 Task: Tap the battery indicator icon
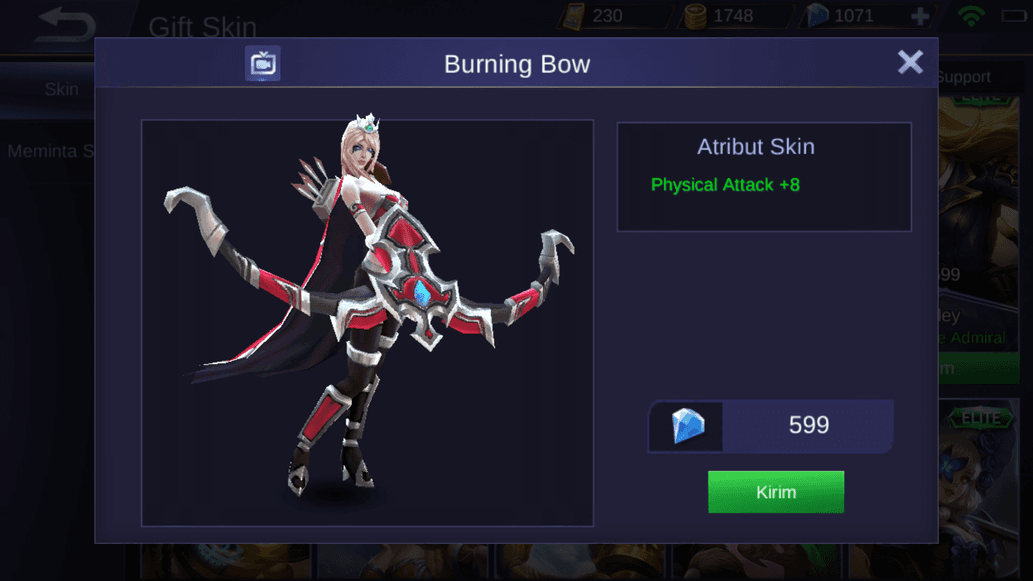pos(1014,15)
